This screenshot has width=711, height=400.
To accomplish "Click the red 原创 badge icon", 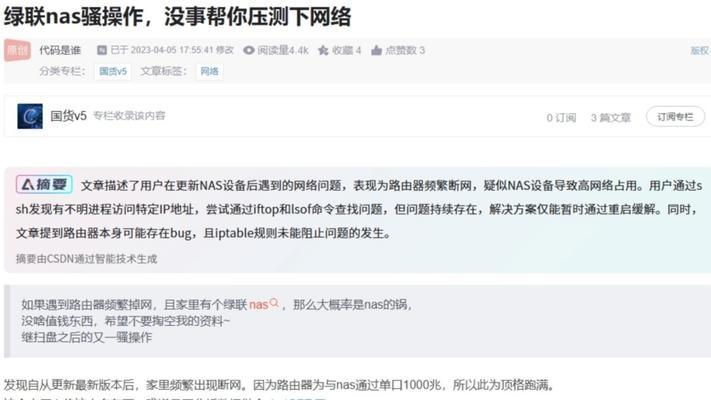I will [x=17, y=50].
